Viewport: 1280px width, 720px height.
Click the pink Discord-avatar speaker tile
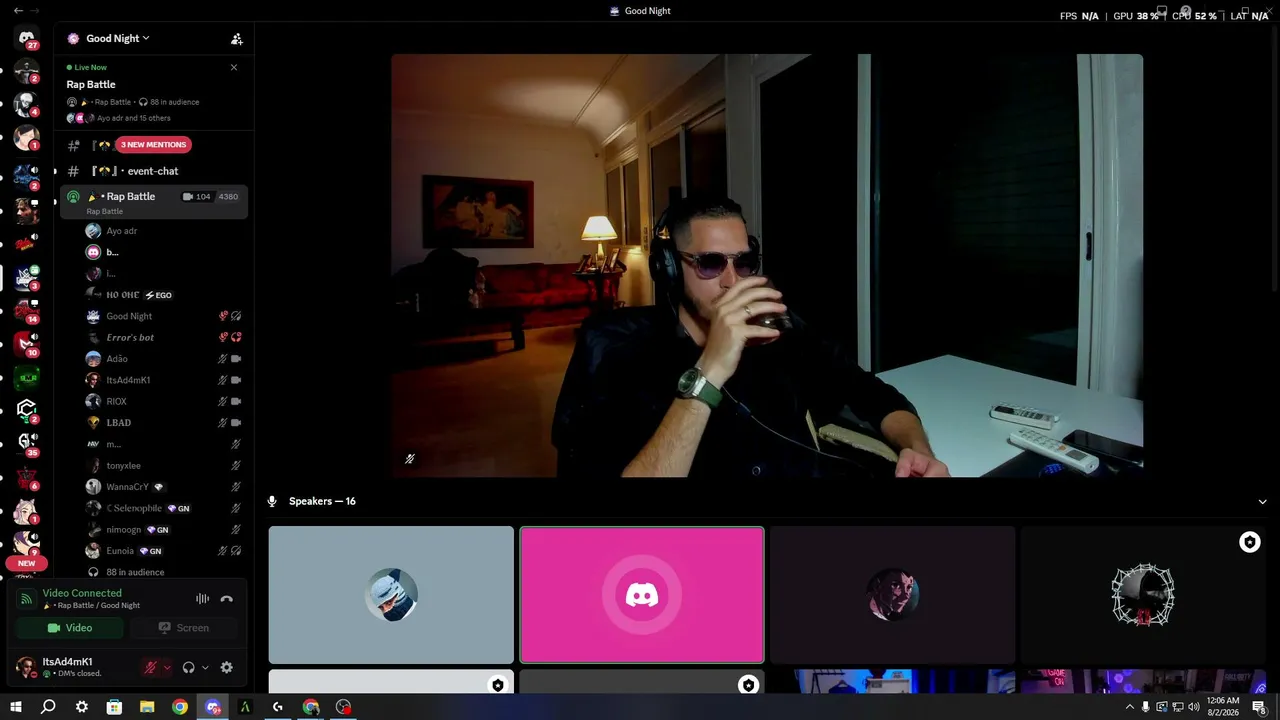click(642, 595)
